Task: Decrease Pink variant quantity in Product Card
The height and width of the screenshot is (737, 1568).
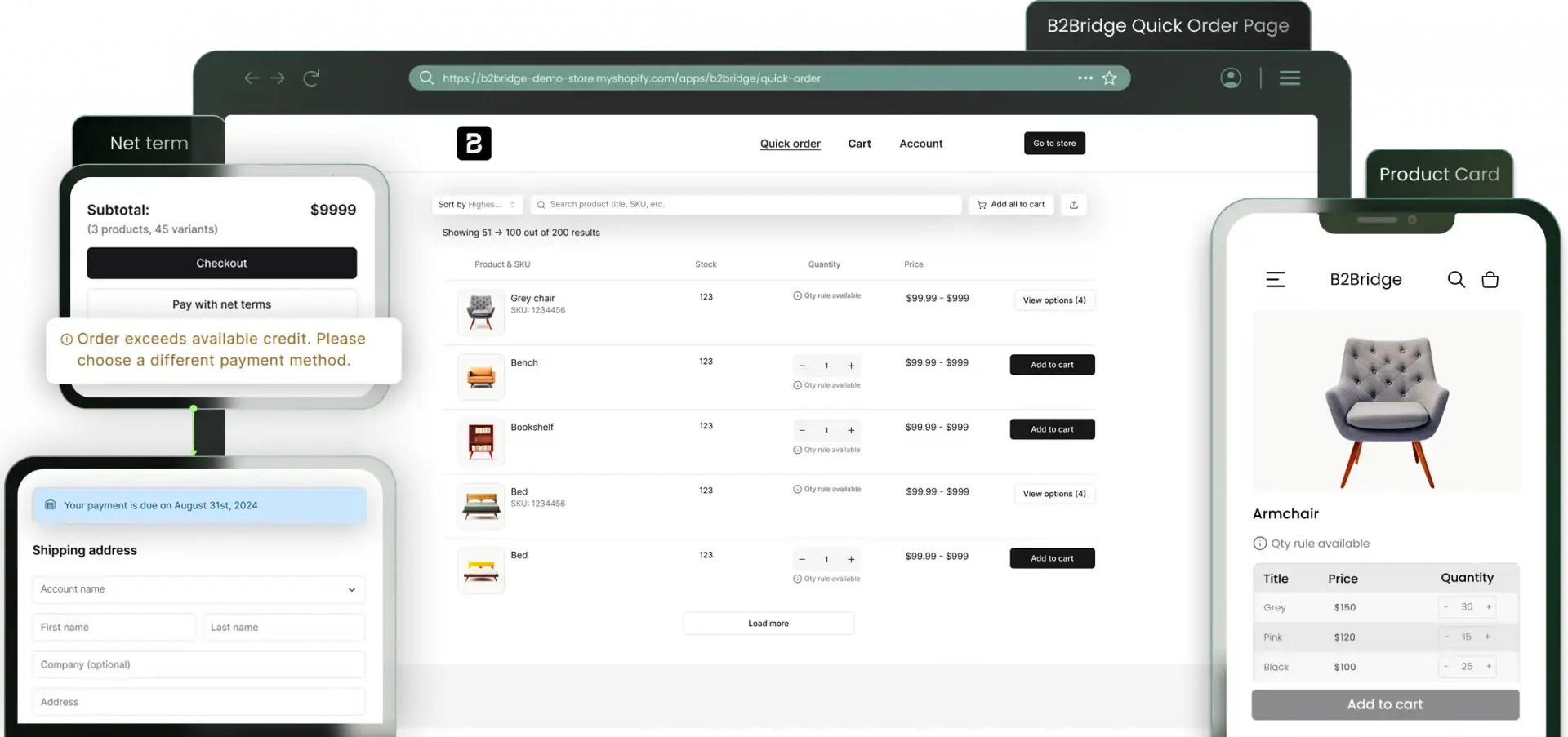Action: pyautogui.click(x=1446, y=637)
